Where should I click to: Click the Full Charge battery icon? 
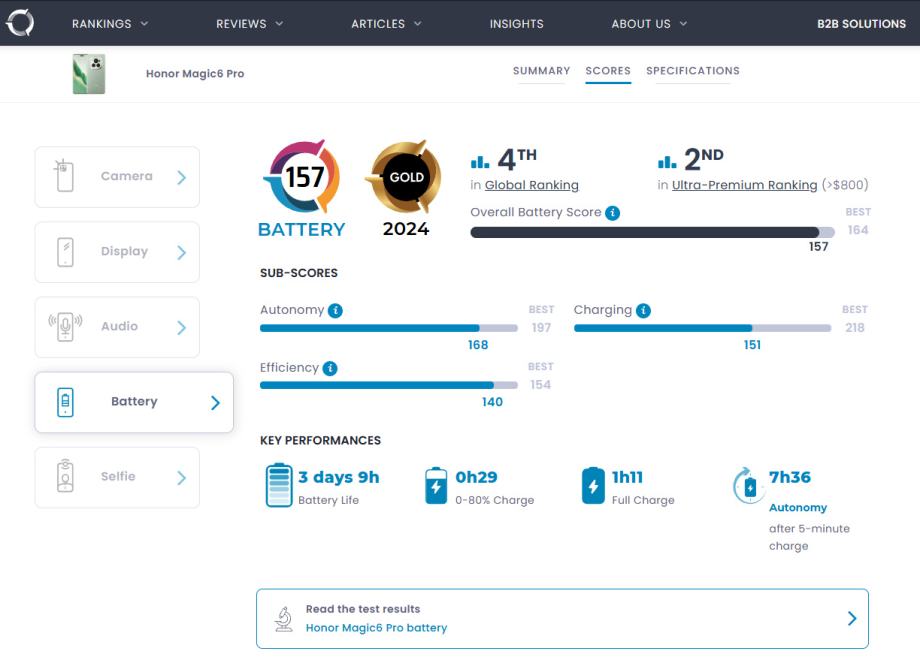click(x=593, y=486)
